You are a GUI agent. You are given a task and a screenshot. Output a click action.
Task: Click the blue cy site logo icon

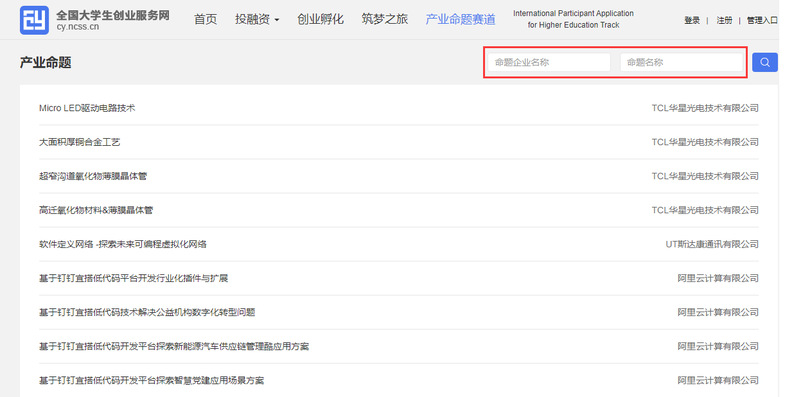click(x=34, y=20)
